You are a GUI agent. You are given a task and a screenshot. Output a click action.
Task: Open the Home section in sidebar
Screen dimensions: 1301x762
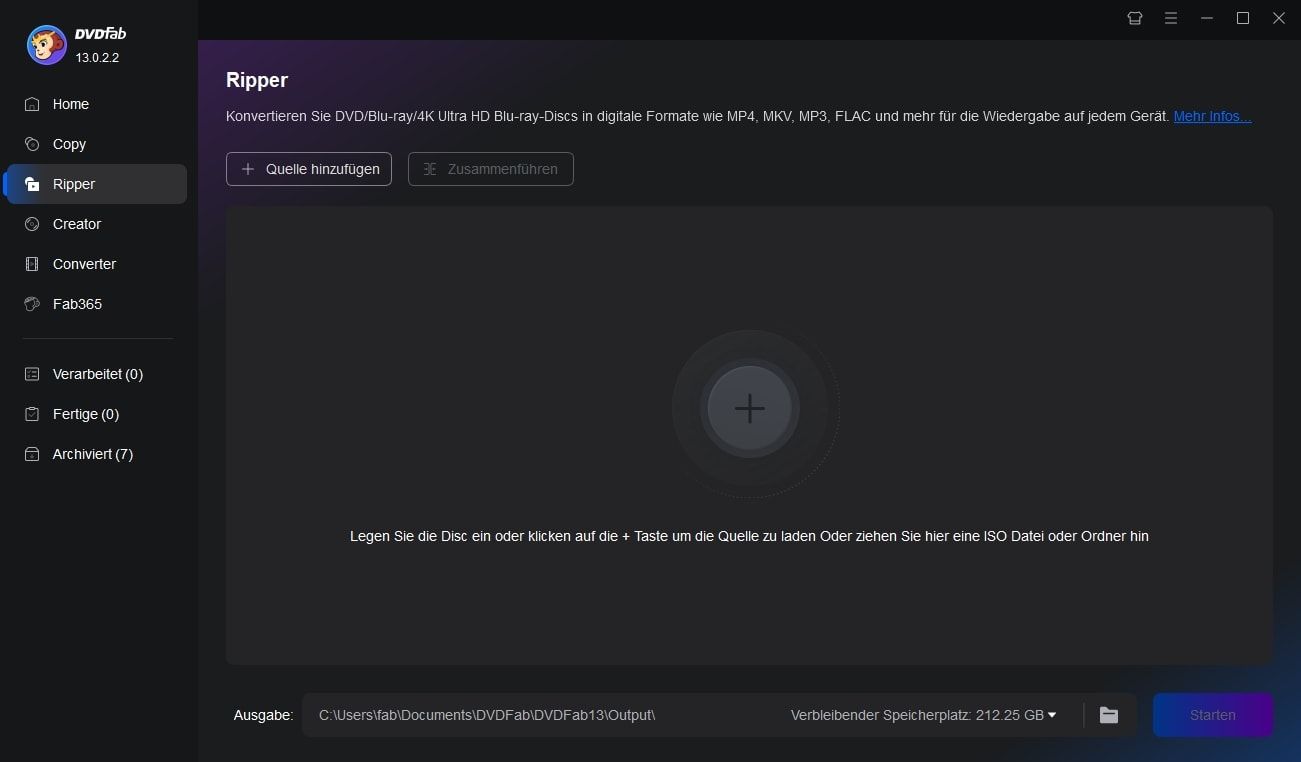click(x=96, y=104)
